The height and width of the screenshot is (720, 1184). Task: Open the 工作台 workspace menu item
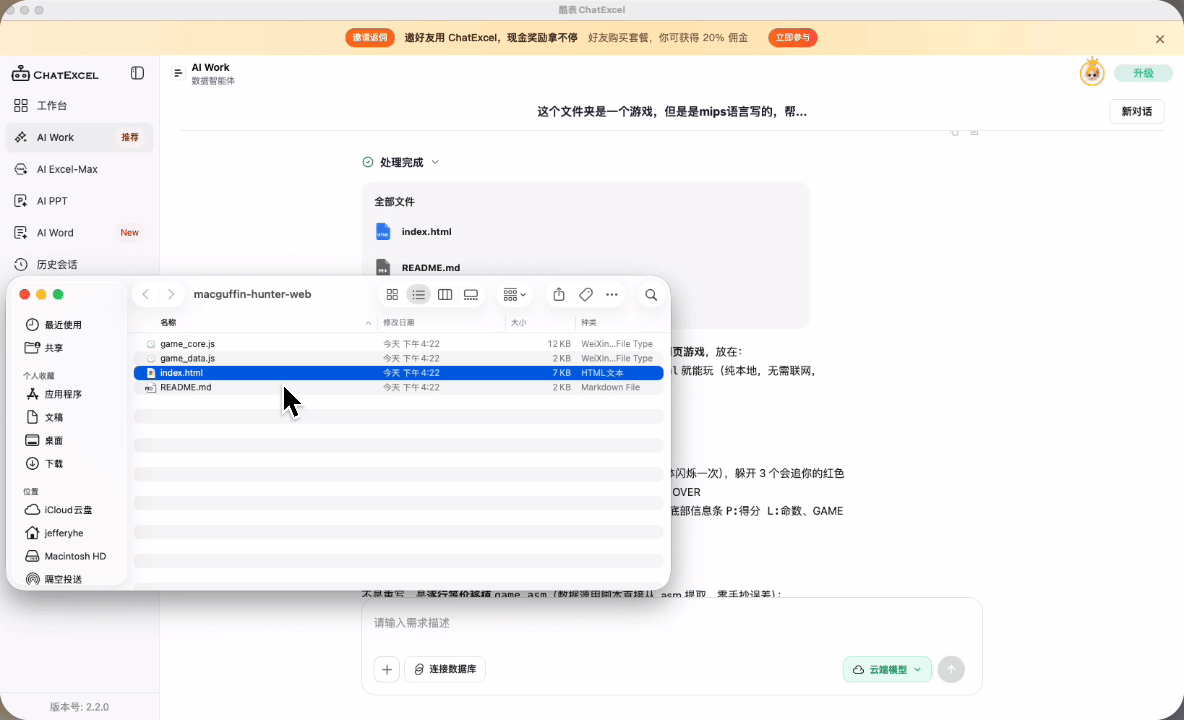(79, 106)
